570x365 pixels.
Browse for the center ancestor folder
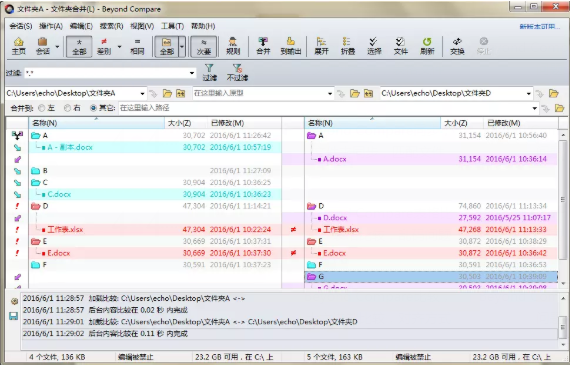point(355,93)
